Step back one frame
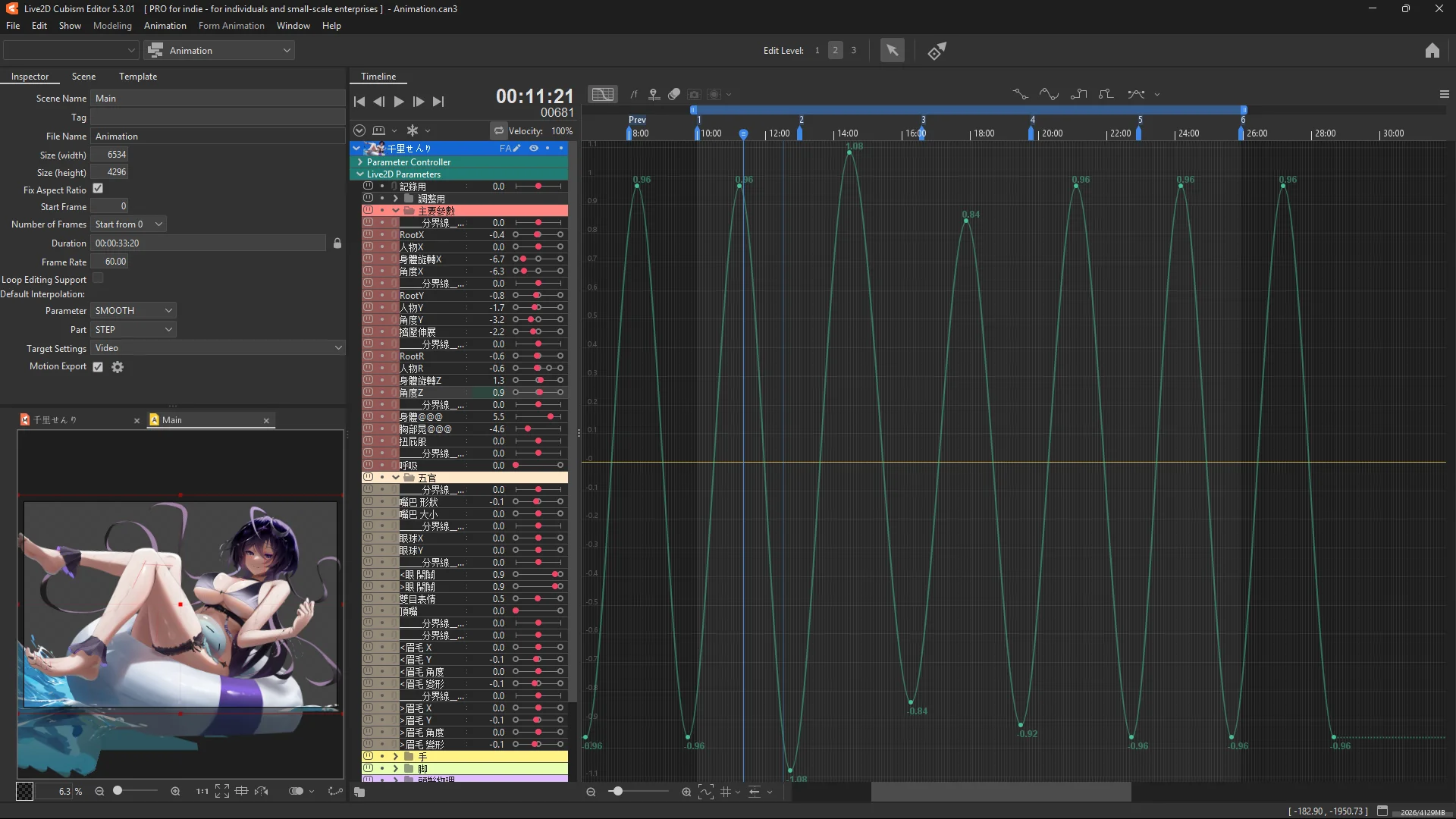Viewport: 1456px width, 819px height. [379, 102]
